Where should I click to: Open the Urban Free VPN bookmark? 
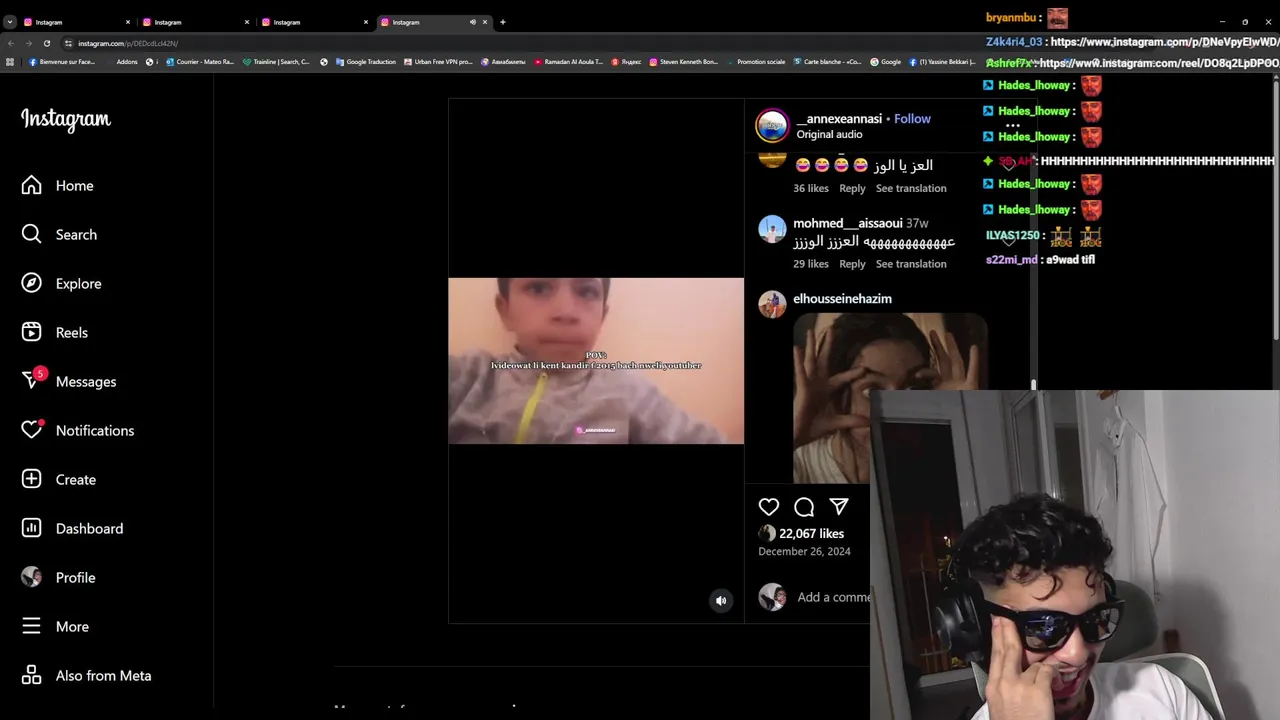click(438, 62)
